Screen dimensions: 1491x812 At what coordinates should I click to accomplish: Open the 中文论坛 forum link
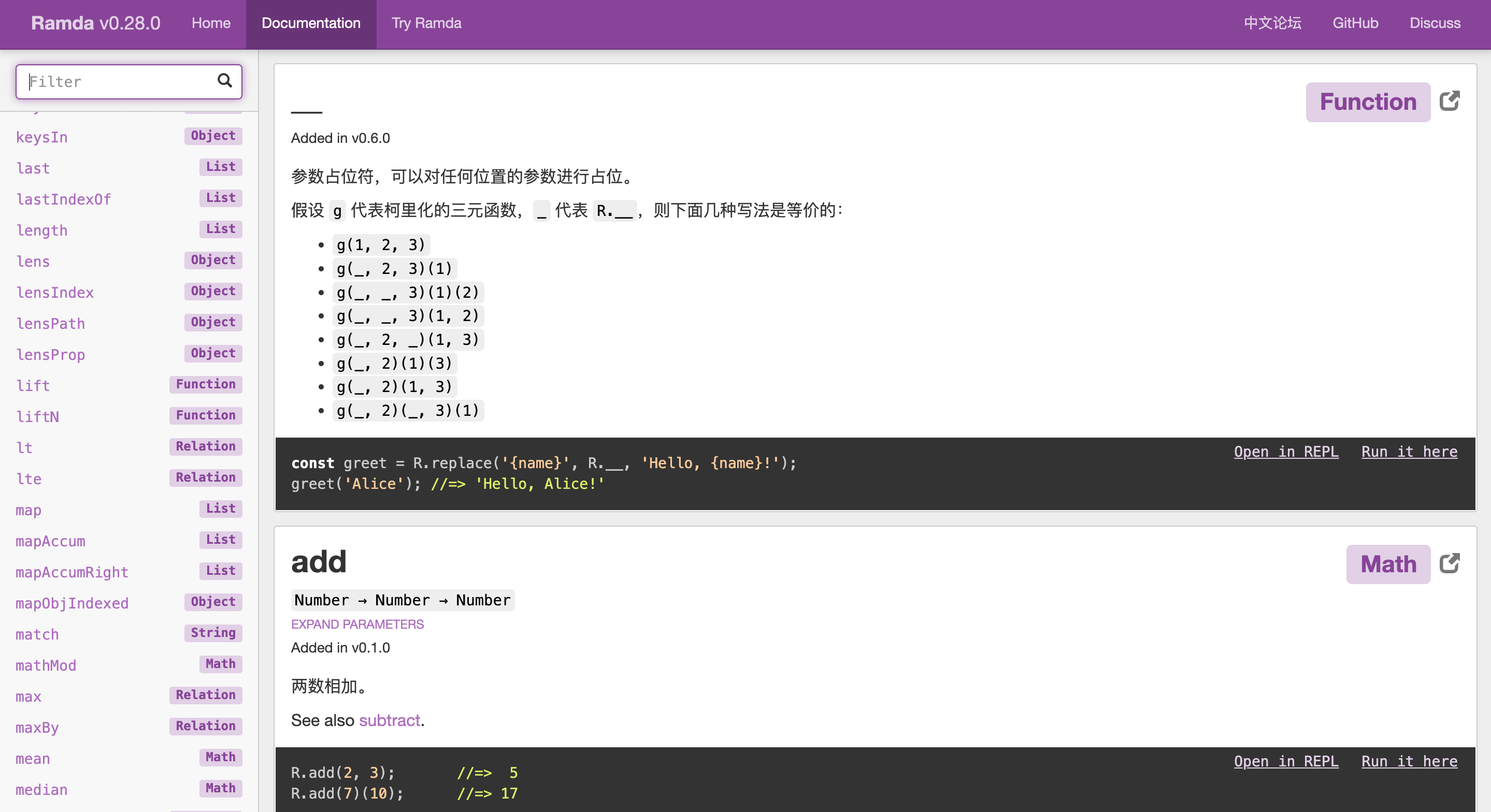(1272, 23)
